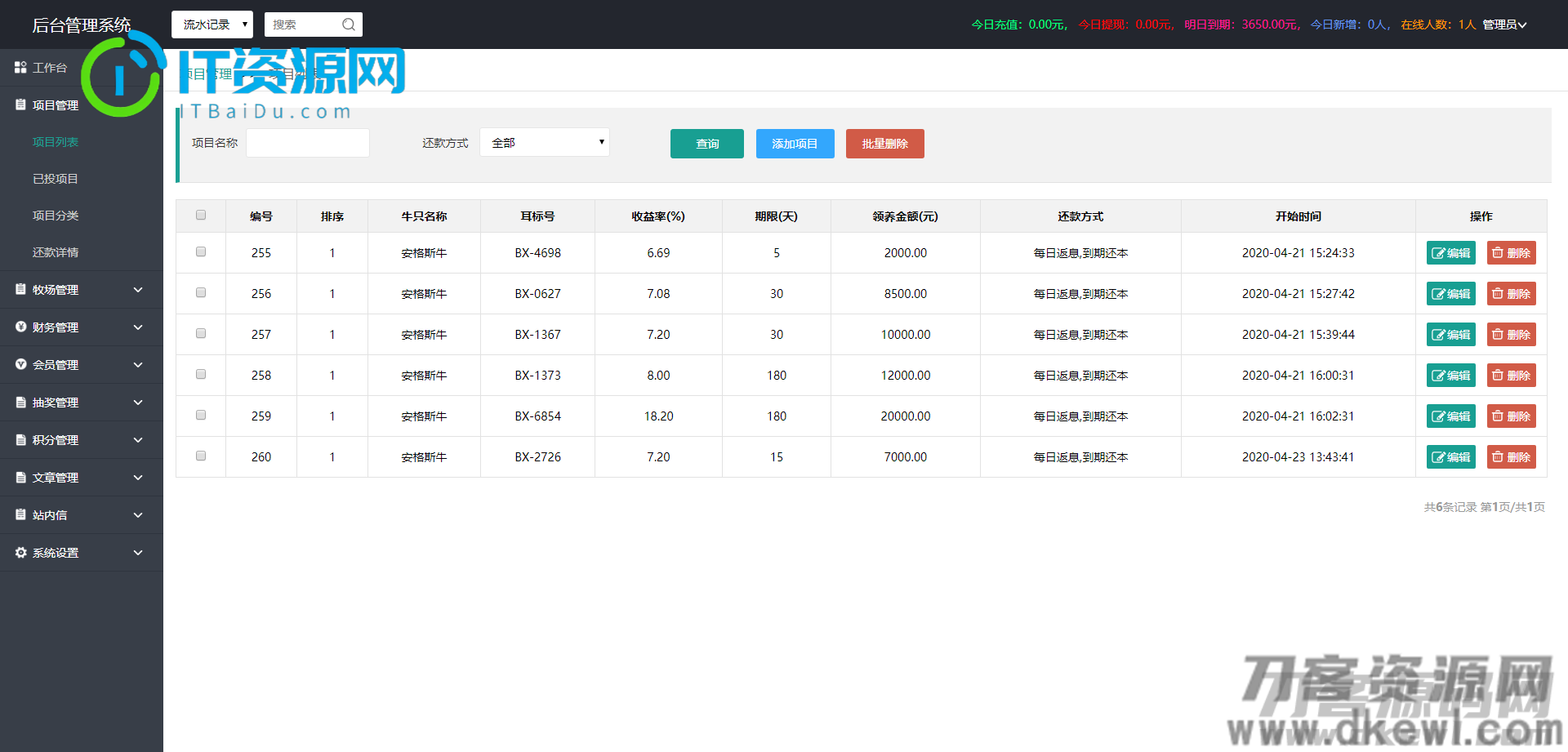Collapse the 项目管理 sidebar menu
The image size is (1568, 752).
point(56,105)
